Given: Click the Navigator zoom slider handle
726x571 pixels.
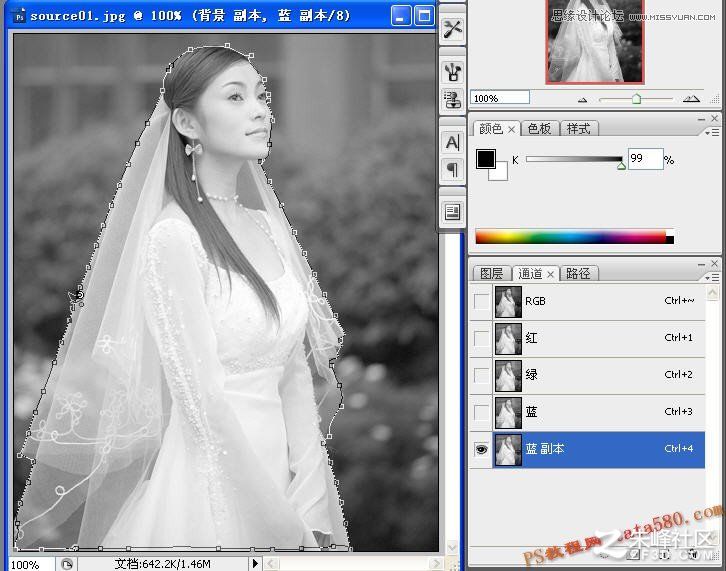Looking at the screenshot, I should pyautogui.click(x=636, y=99).
